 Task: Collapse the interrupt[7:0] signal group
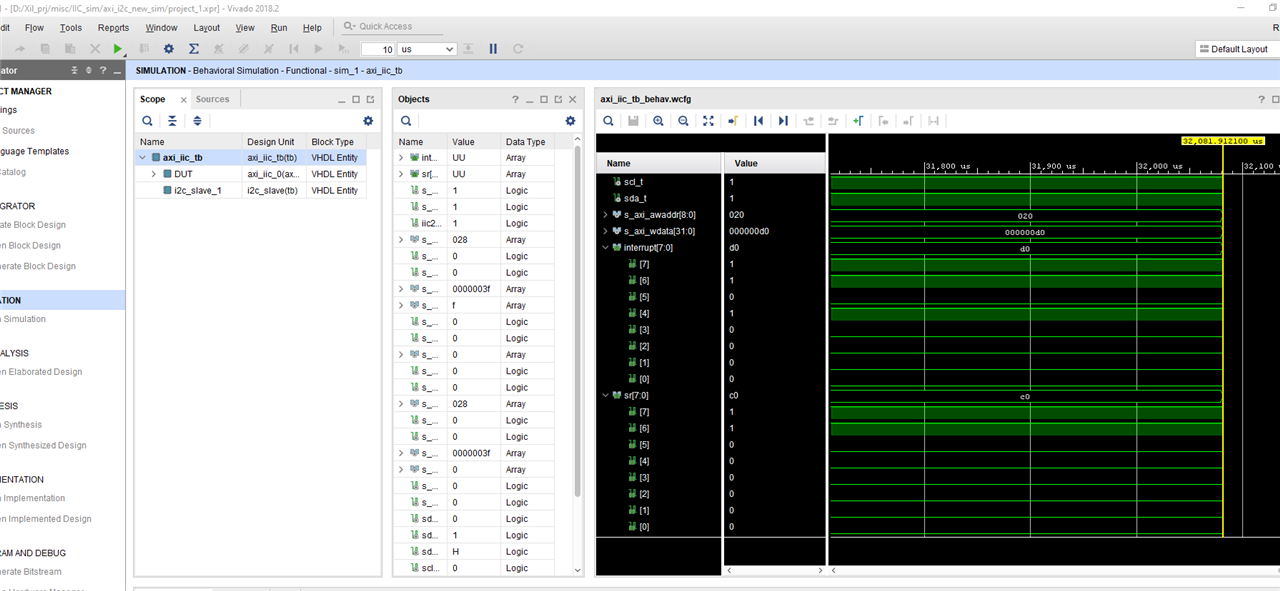pyautogui.click(x=604, y=248)
